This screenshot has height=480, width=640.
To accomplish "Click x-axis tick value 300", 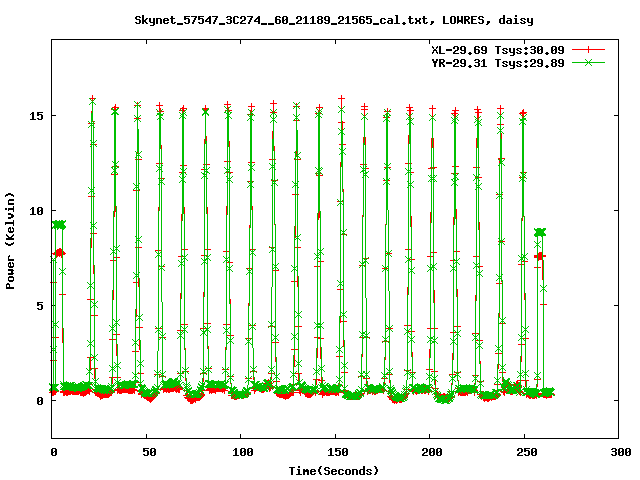I will [621, 452].
